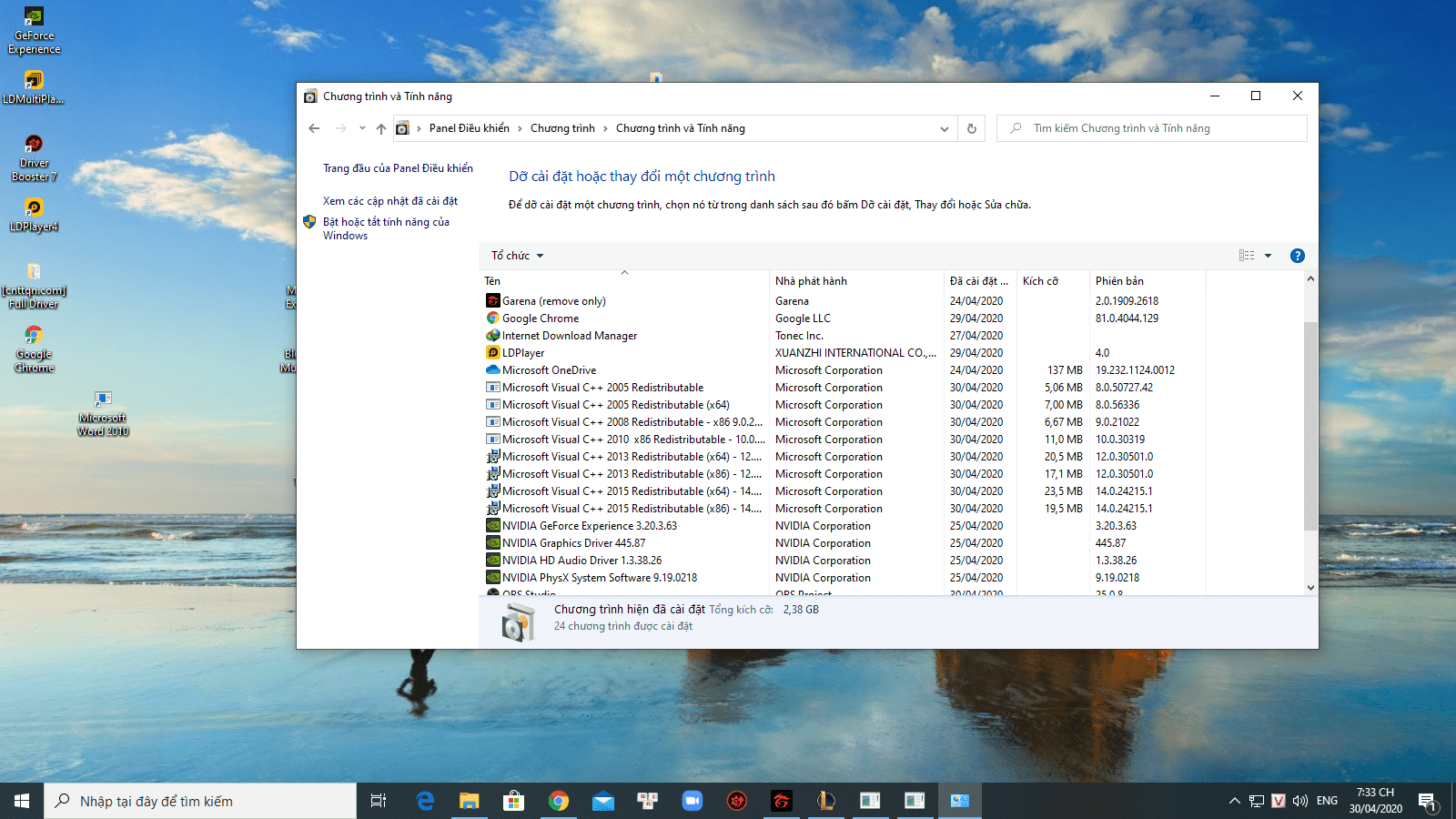Change view using the view icon button
This screenshot has width=1456, height=819.
point(1247,256)
